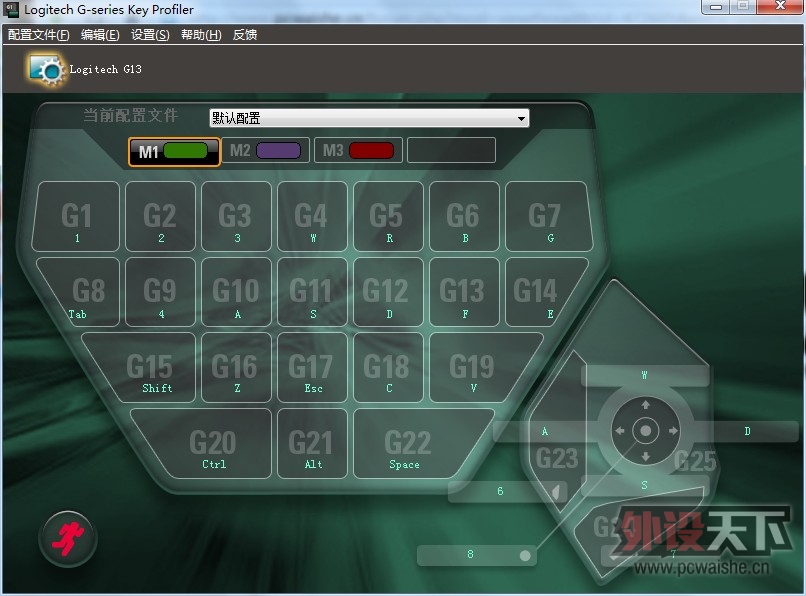The height and width of the screenshot is (596, 806).
Task: Select the G2 key assigned to 2
Action: pyautogui.click(x=160, y=216)
